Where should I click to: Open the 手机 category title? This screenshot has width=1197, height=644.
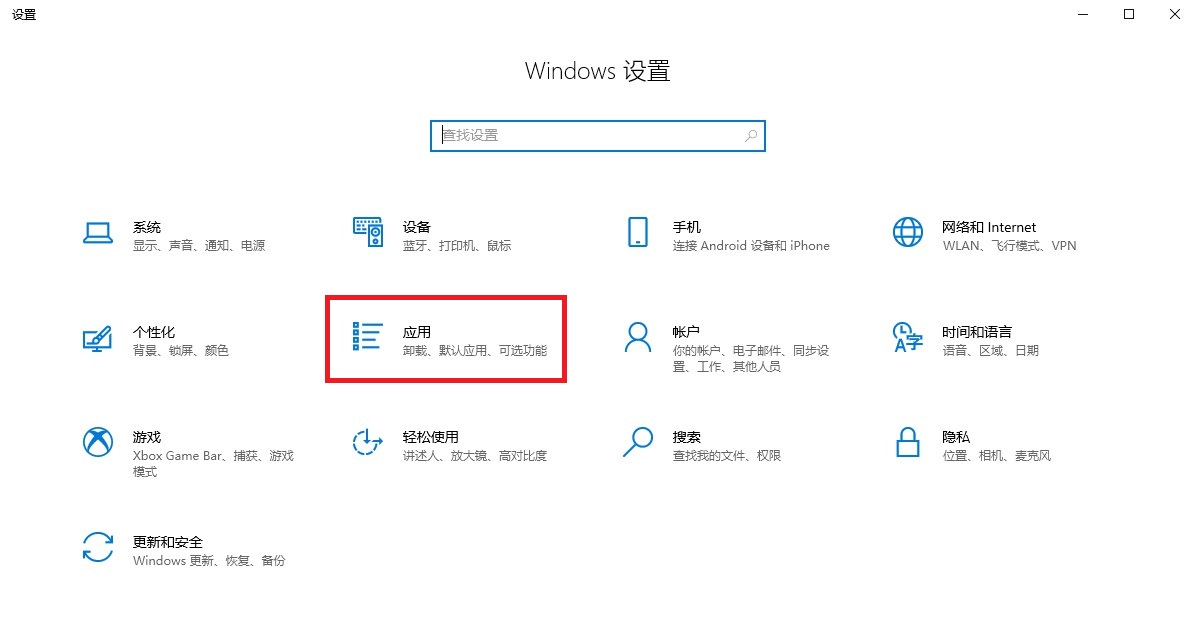(x=686, y=227)
